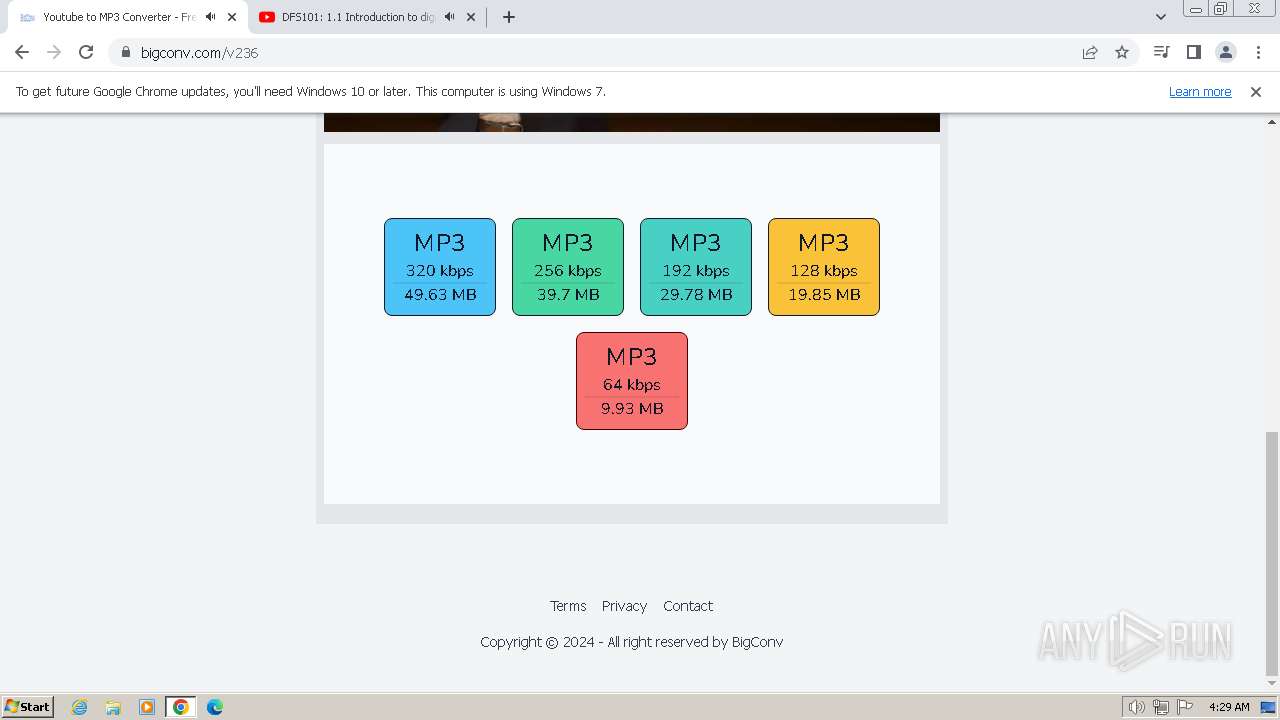
Task: Click the Learn more link in update bar
Action: click(1200, 91)
